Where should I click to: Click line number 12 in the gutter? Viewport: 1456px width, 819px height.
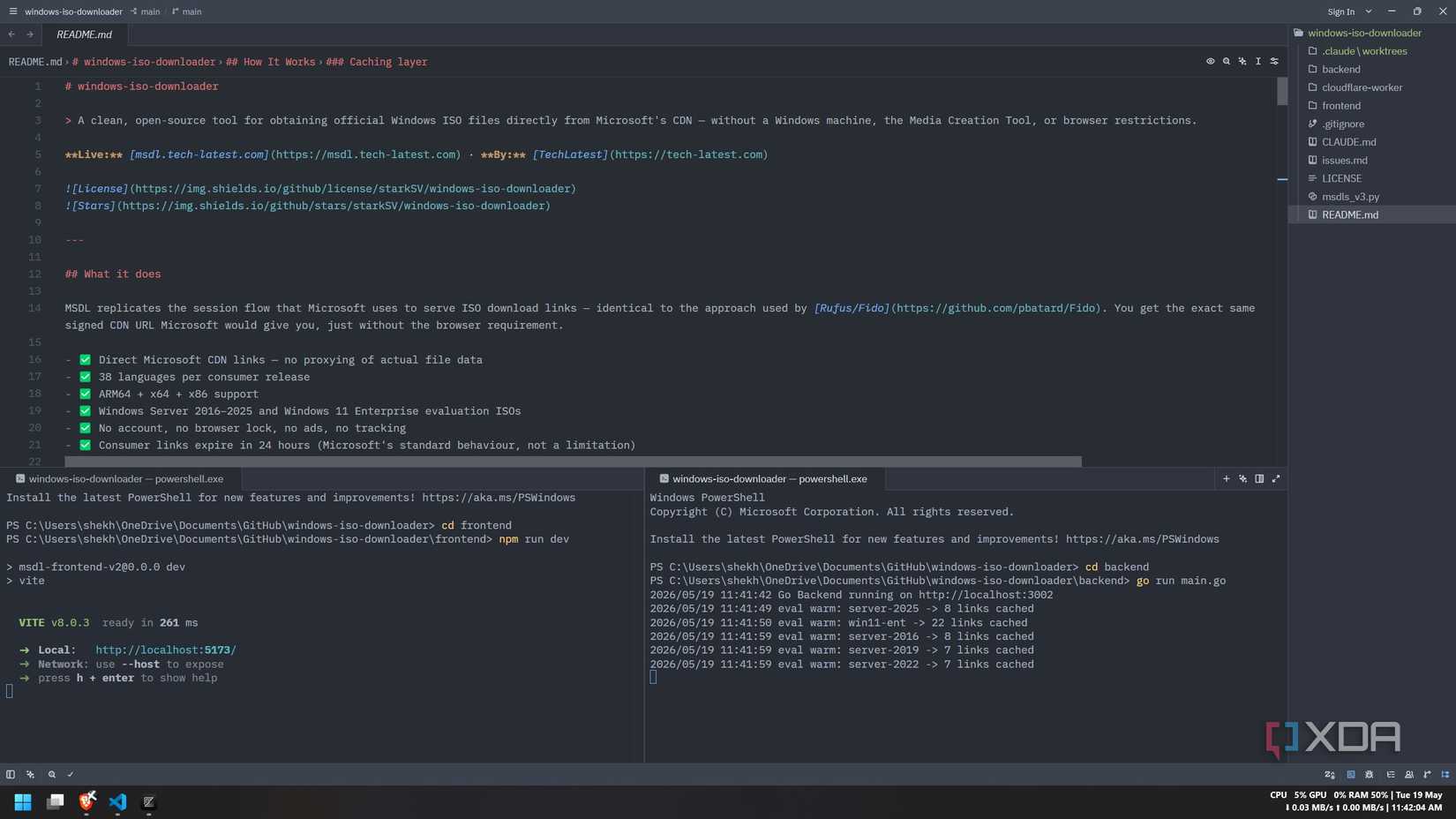click(x=34, y=274)
